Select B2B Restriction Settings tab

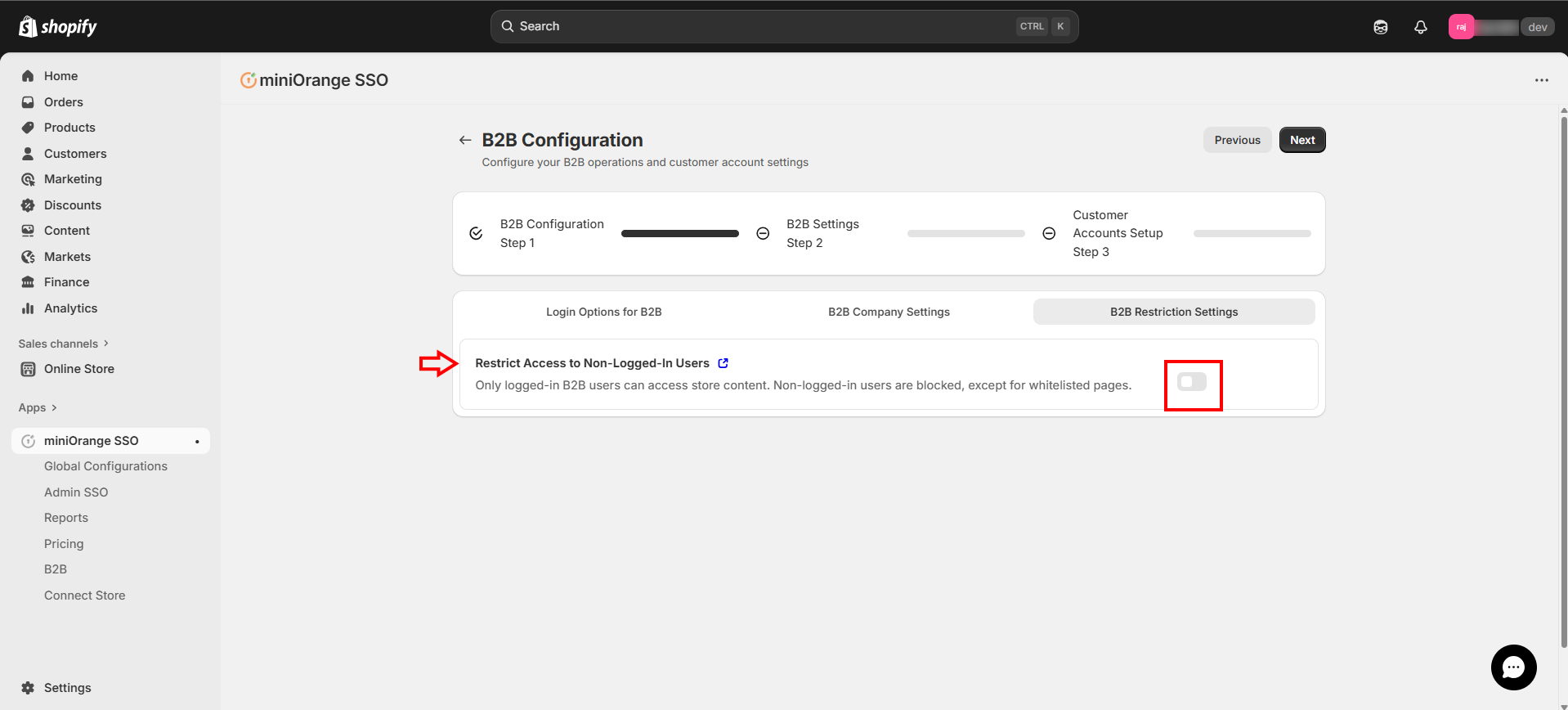click(1174, 312)
